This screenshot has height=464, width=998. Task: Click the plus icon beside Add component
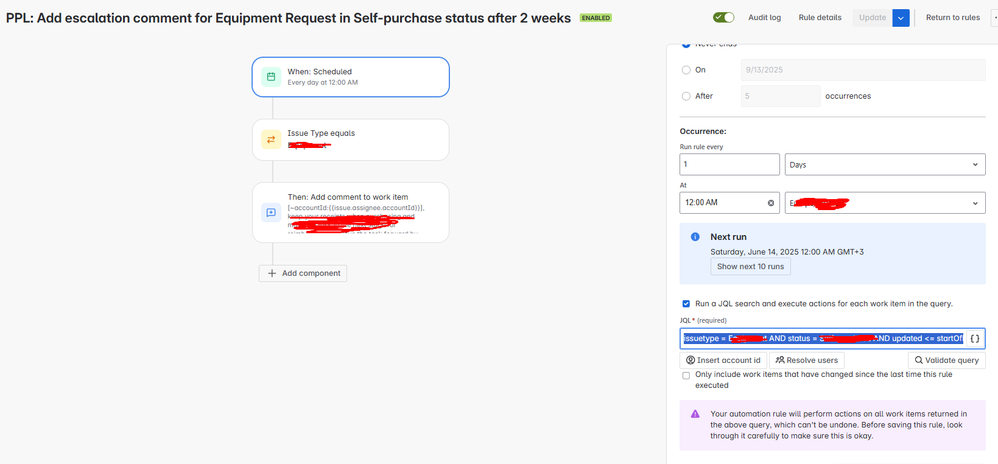click(272, 273)
